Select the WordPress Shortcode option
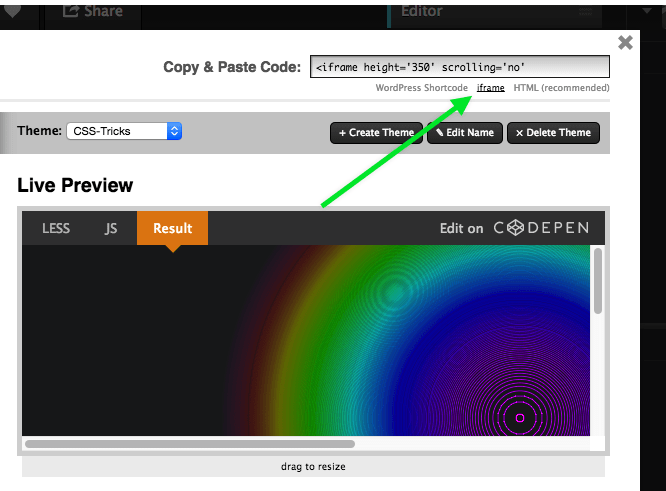This screenshot has width=666, height=491. point(421,88)
